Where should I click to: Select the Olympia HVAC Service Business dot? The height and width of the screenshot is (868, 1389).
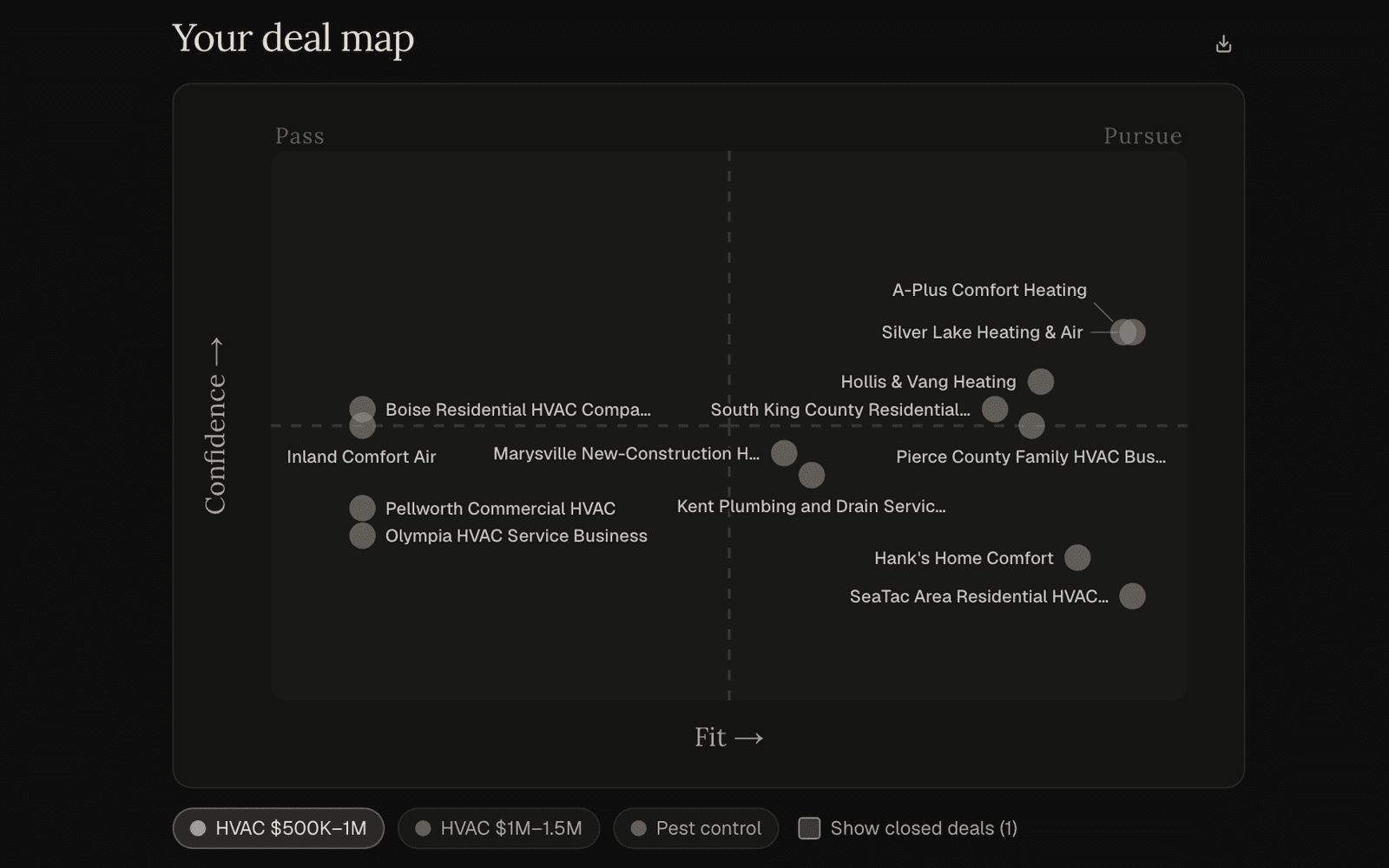pyautogui.click(x=362, y=536)
